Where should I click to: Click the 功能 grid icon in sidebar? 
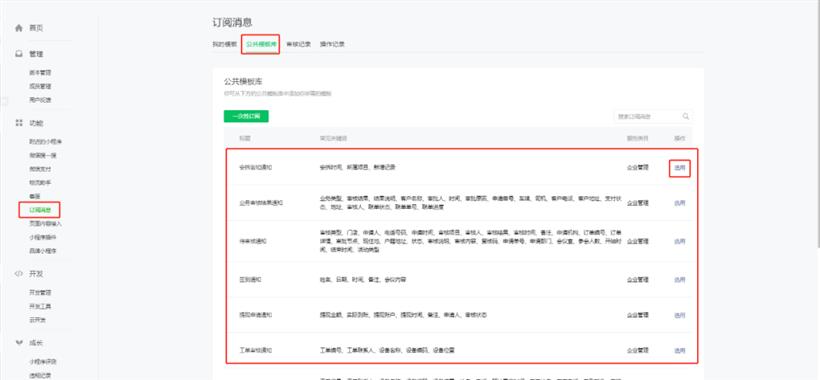click(19, 123)
